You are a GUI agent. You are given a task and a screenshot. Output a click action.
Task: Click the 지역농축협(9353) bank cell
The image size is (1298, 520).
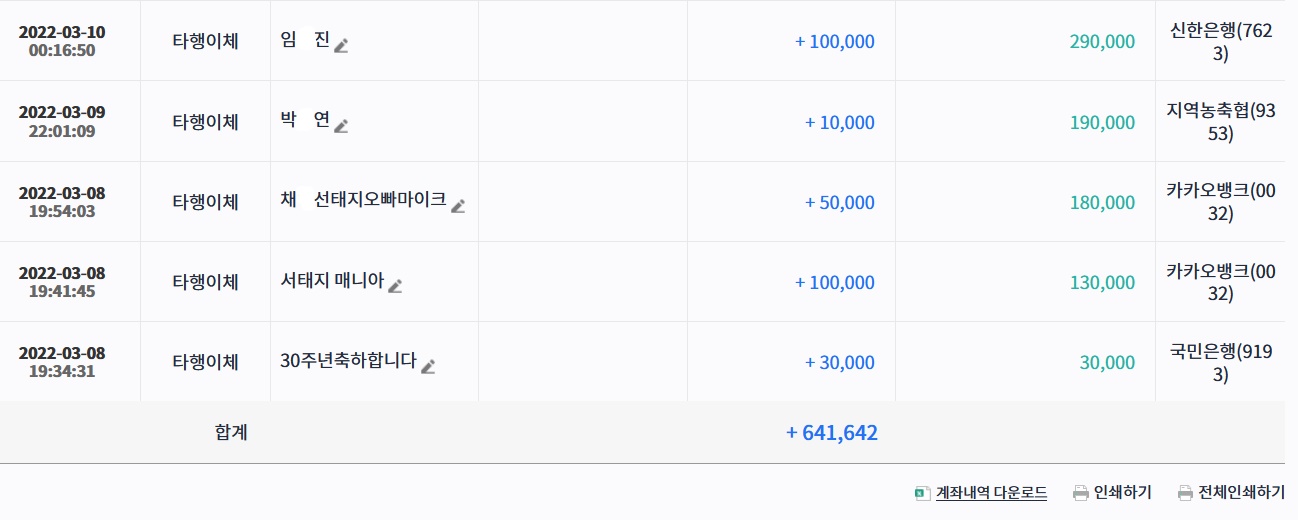1220,122
